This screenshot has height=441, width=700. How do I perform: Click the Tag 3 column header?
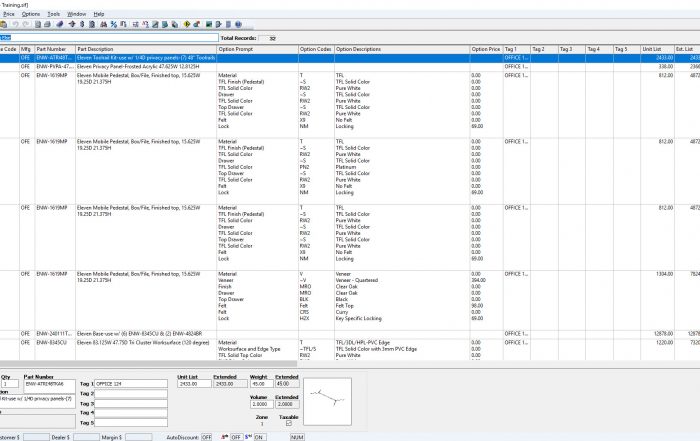572,49
